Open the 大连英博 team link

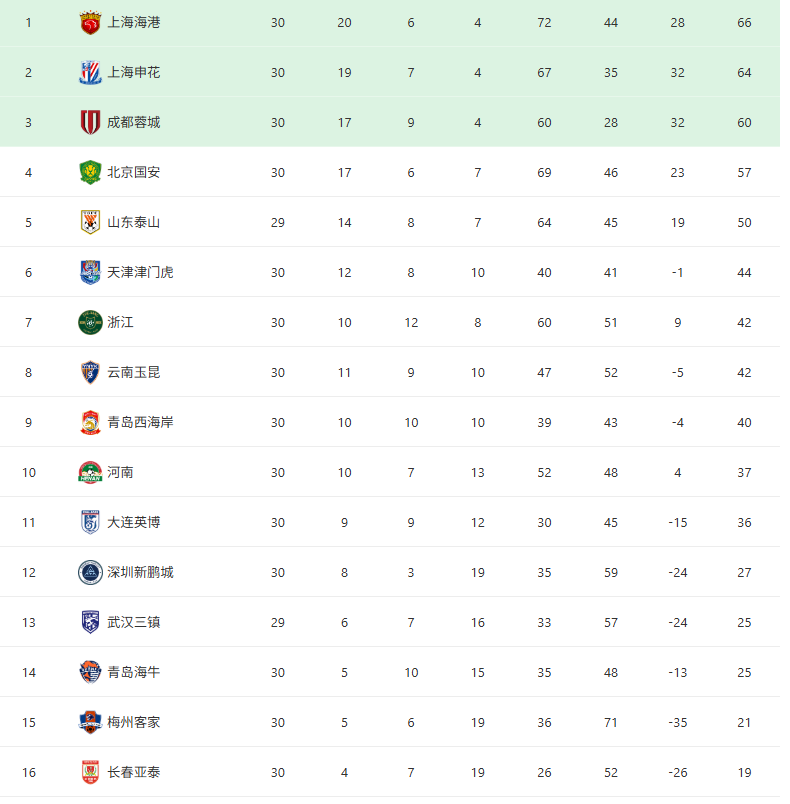coord(133,522)
